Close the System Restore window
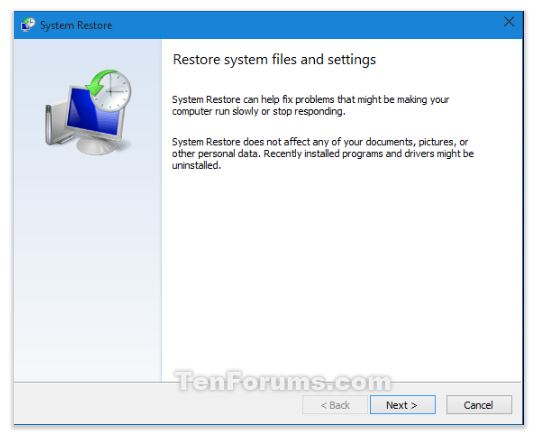The height and width of the screenshot is (436, 536). [x=509, y=22]
